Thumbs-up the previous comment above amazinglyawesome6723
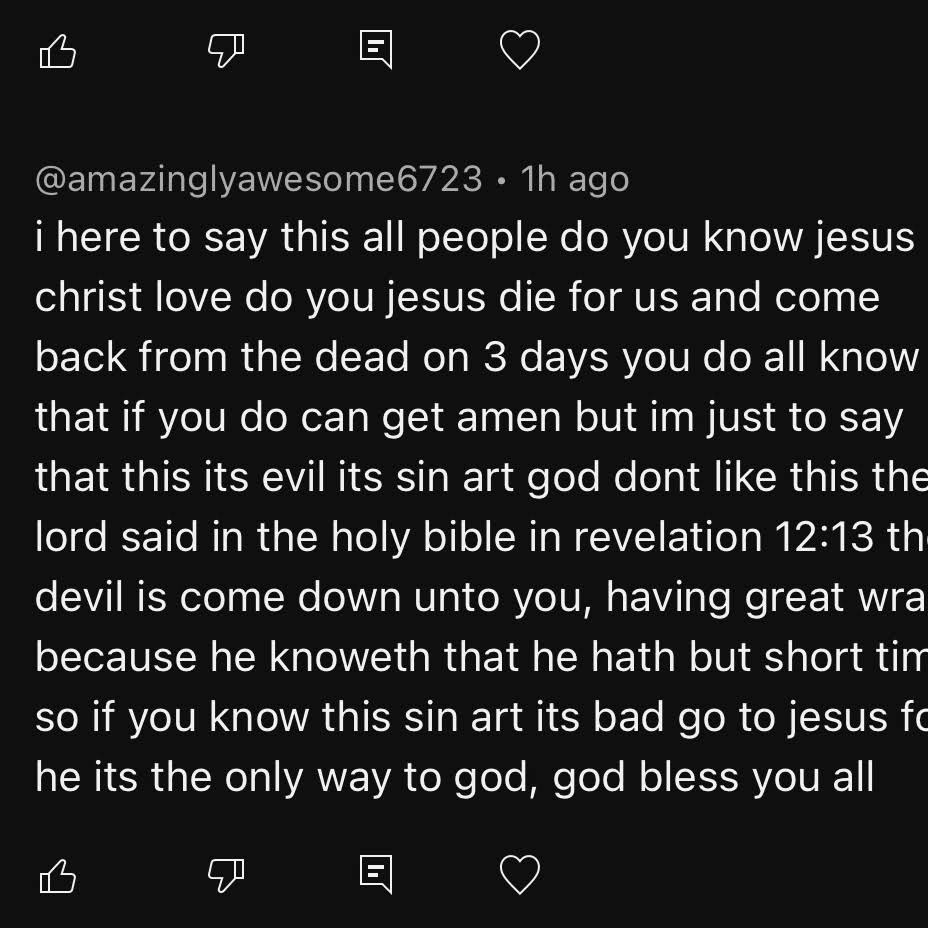This screenshot has height=928, width=928. click(57, 51)
